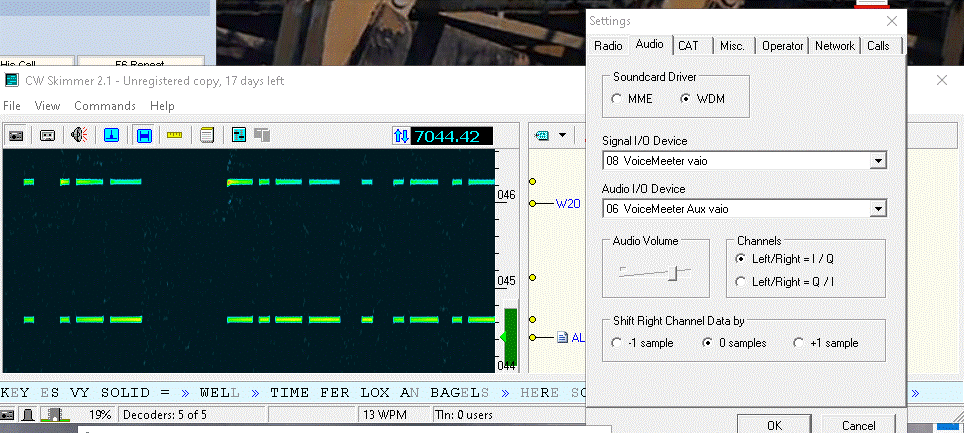964x433 pixels.
Task: Click the CW Skimmer title bar app icon
Action: tap(12, 81)
